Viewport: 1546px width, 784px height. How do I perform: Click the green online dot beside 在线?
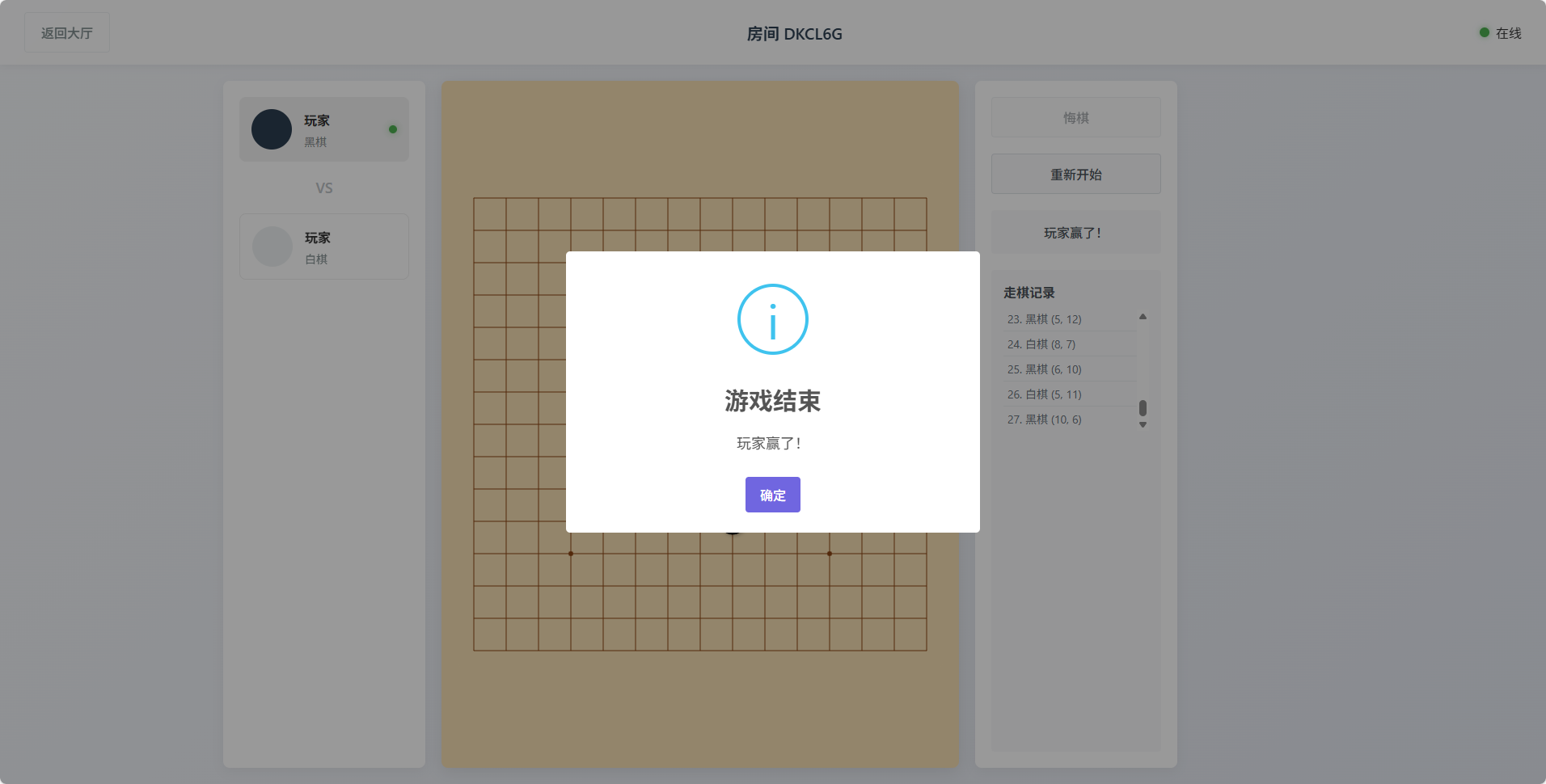pos(1484,32)
